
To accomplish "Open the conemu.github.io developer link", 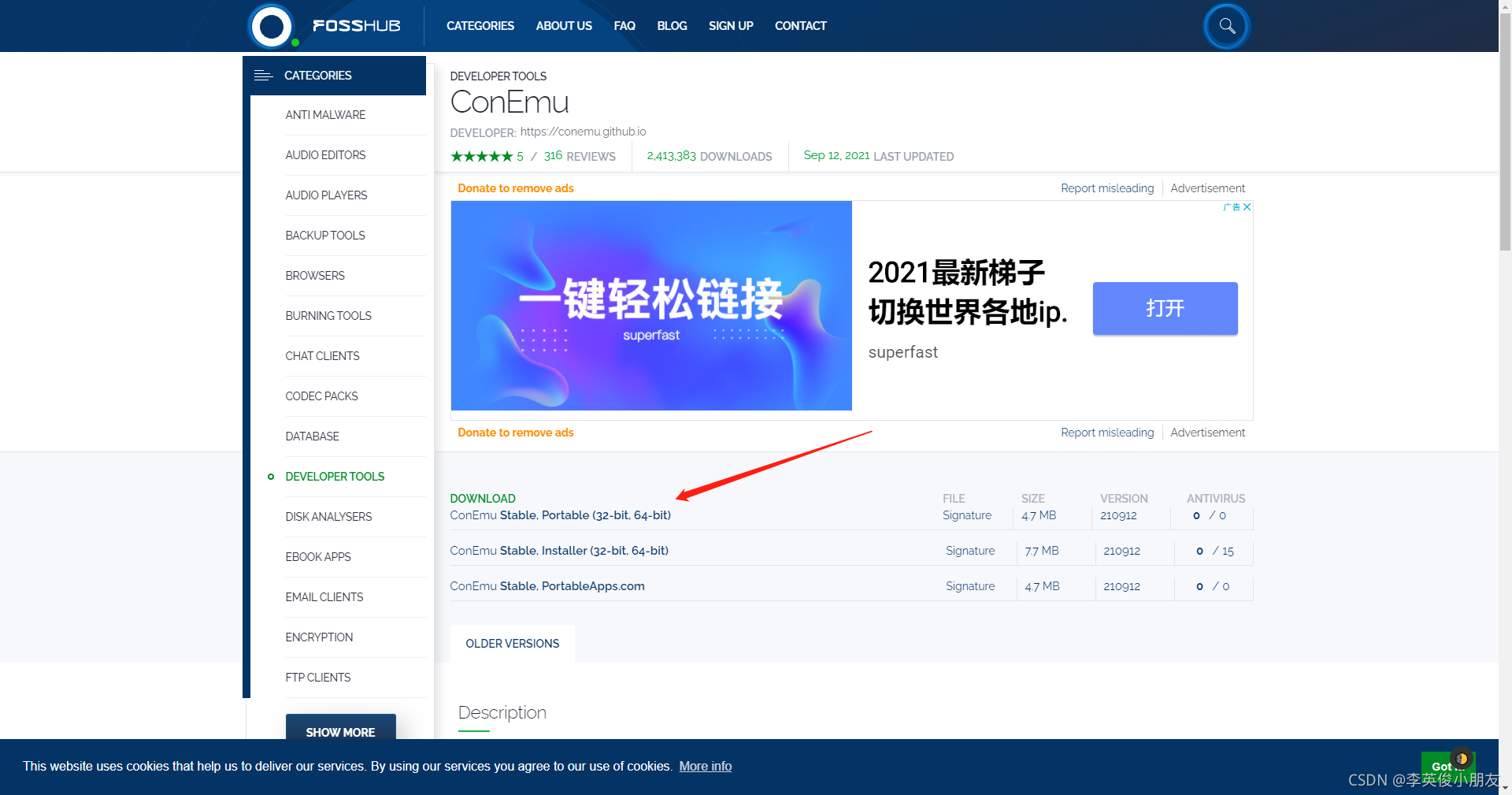I will [x=583, y=132].
